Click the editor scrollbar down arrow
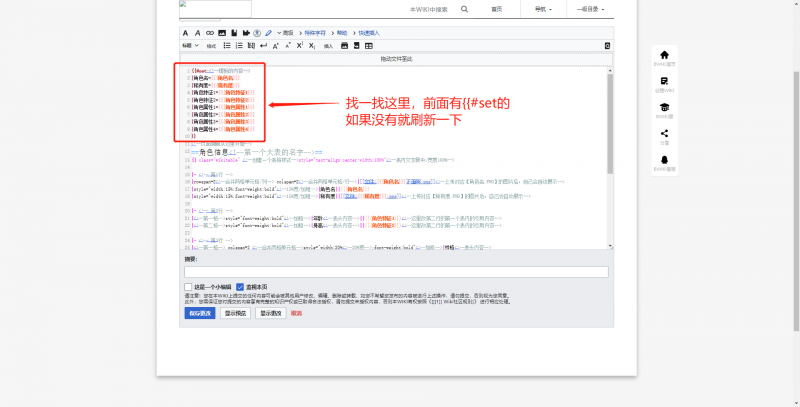 coord(610,246)
